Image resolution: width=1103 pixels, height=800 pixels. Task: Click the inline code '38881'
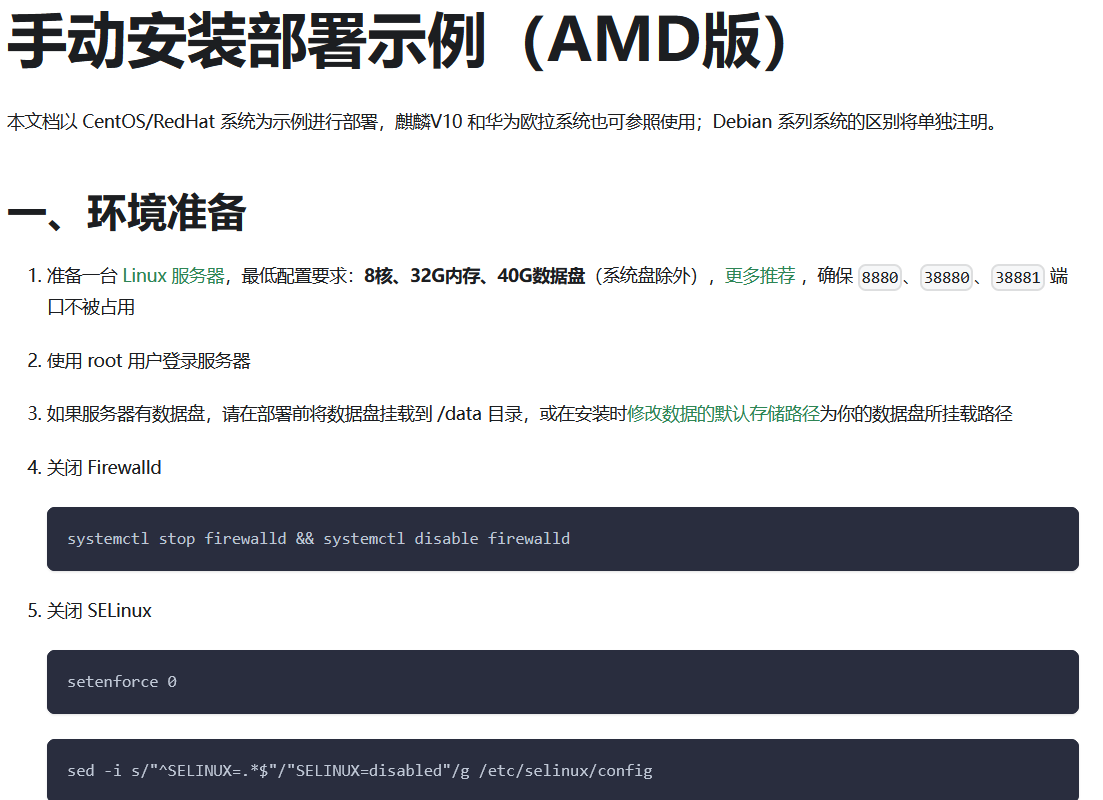[1017, 277]
